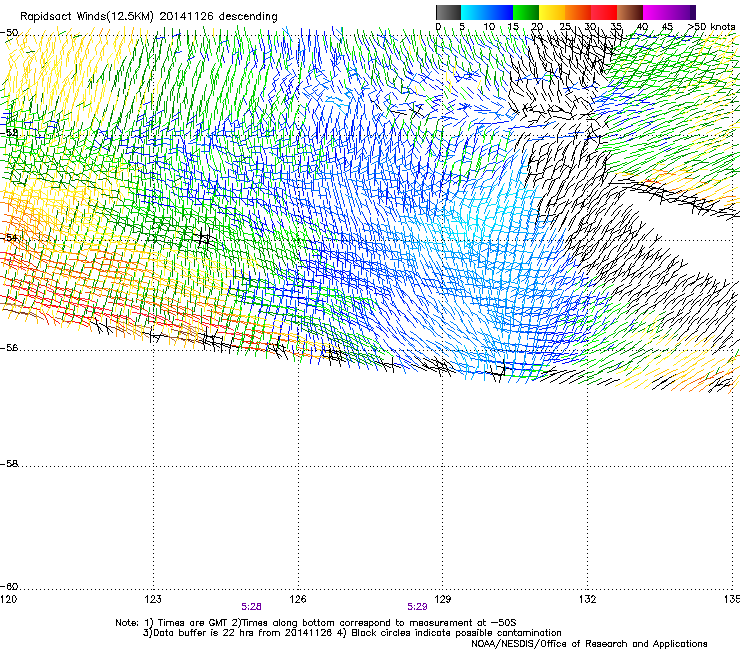Click the cyan 5-10 knots legend swatch

tap(474, 12)
